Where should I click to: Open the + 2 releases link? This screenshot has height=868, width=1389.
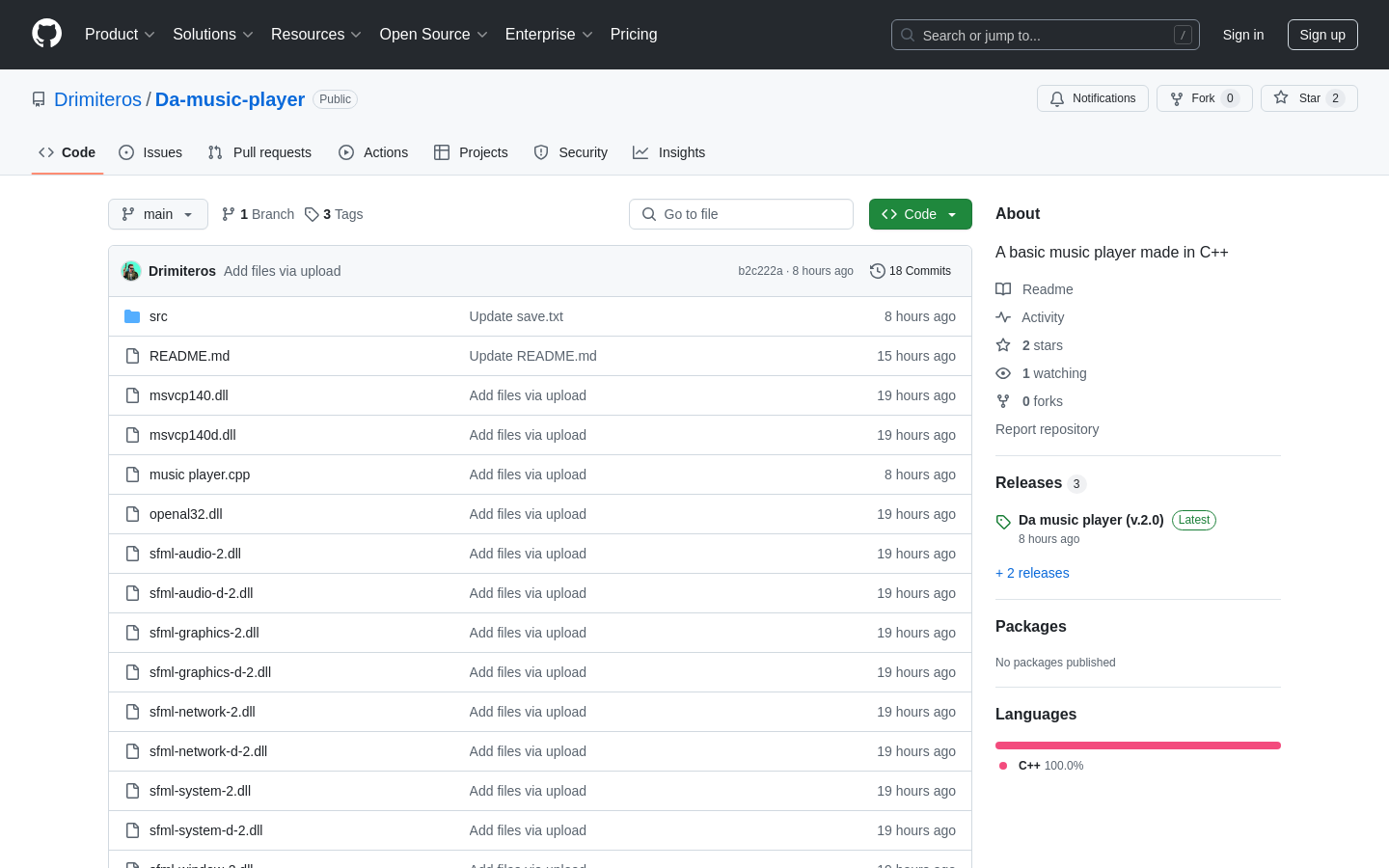(x=1032, y=573)
